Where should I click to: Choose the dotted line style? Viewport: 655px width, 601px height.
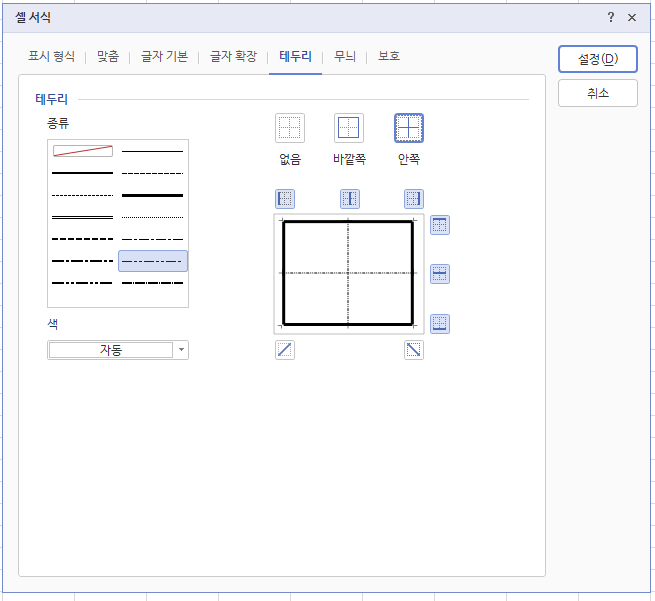152,217
